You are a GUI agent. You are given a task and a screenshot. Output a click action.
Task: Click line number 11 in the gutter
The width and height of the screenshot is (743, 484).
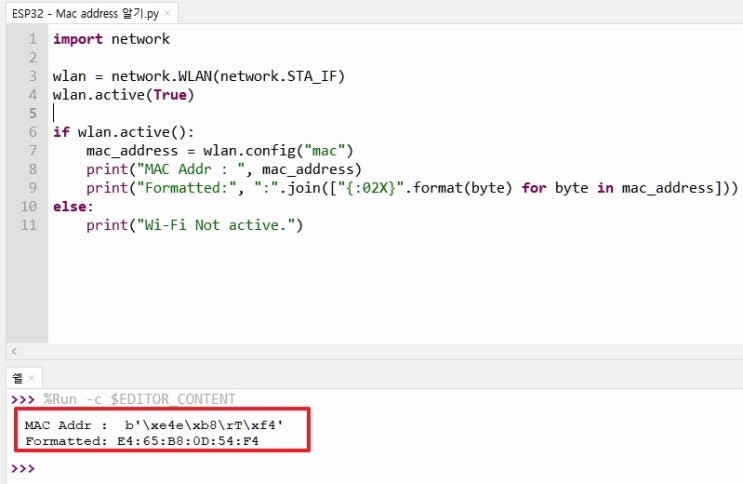point(28,225)
